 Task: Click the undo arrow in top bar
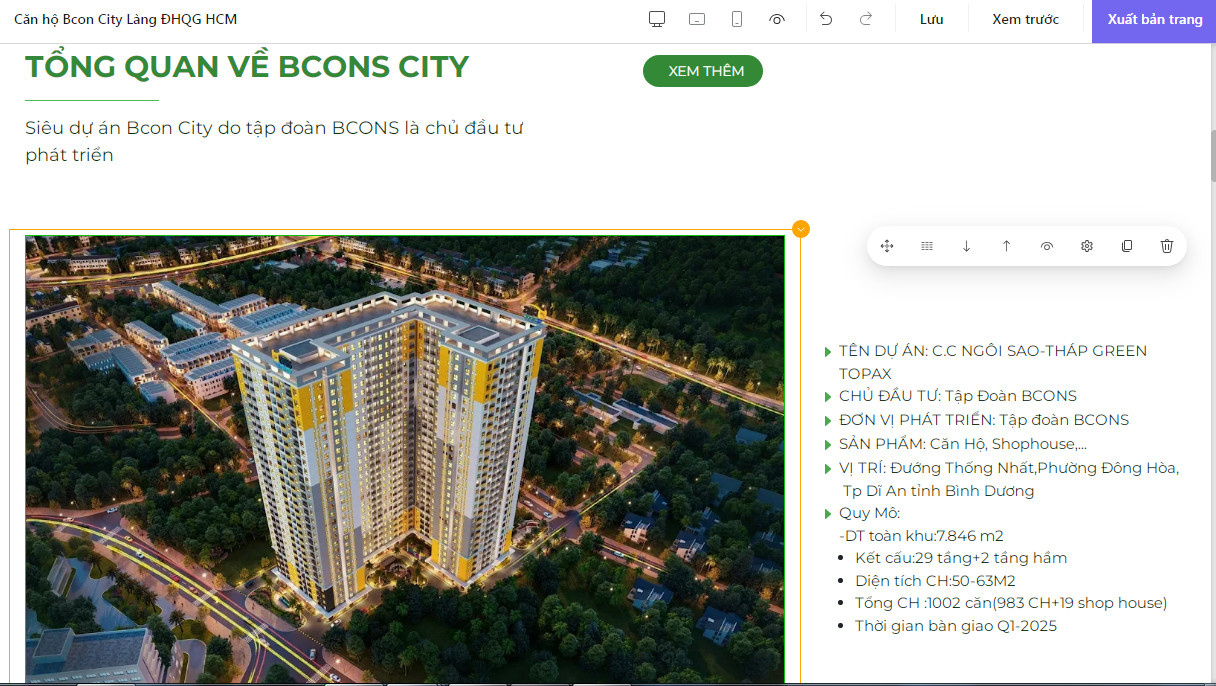826,20
